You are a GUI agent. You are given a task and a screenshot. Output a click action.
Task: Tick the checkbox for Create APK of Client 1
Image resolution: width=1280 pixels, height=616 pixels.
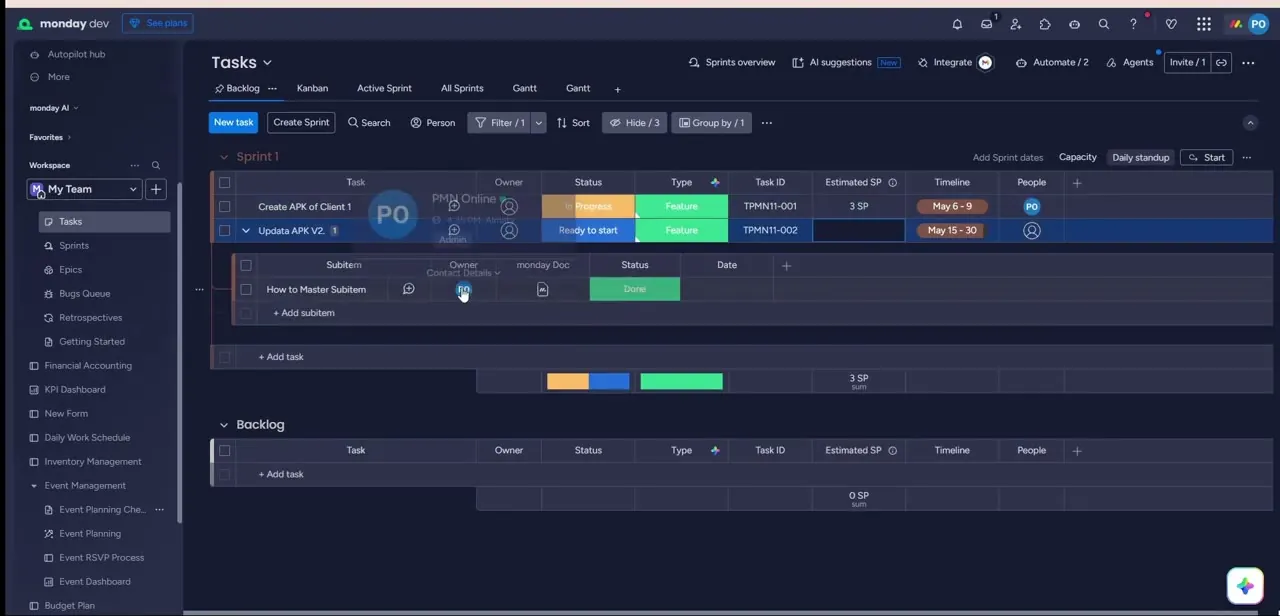coord(224,207)
